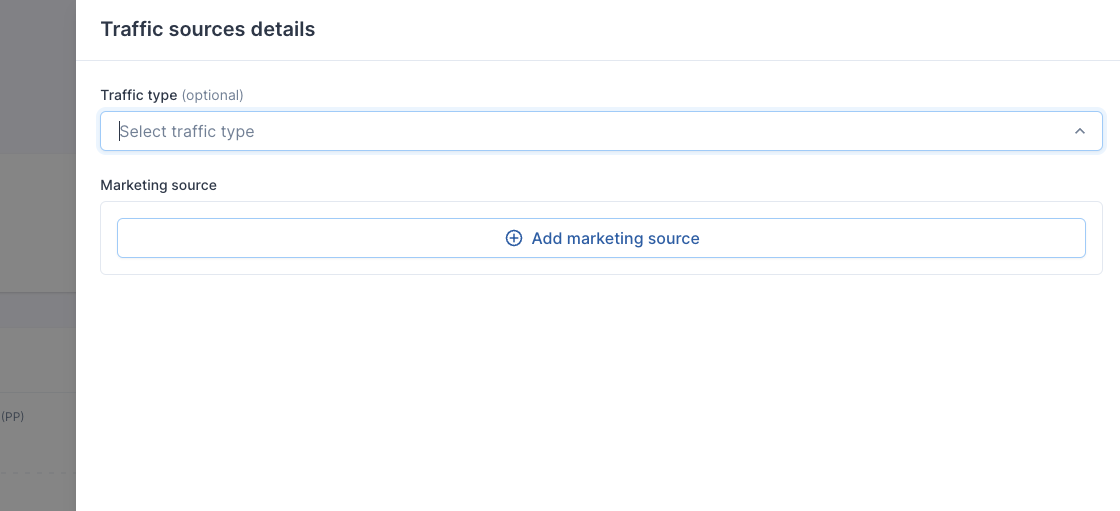1120x511 pixels.
Task: Click the plus-circle icon beside Add marketing source
Action: point(514,238)
